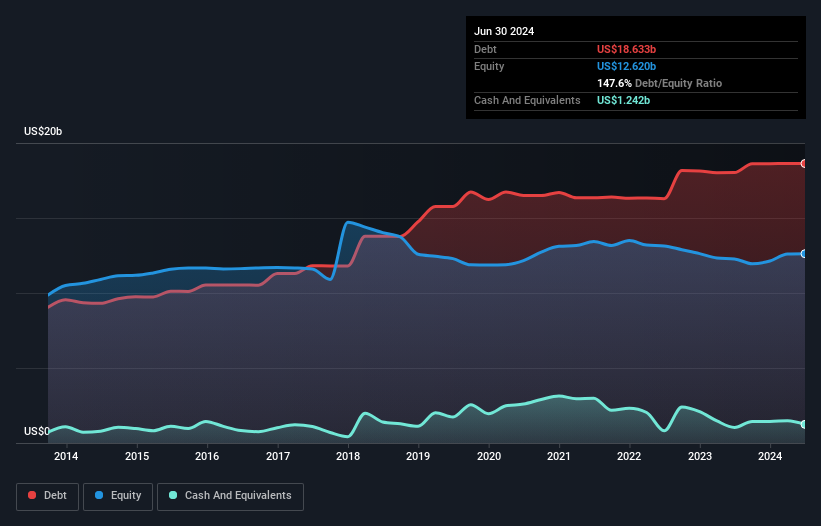Click the US$1.242b cash value
821x526 pixels.
coord(623,100)
